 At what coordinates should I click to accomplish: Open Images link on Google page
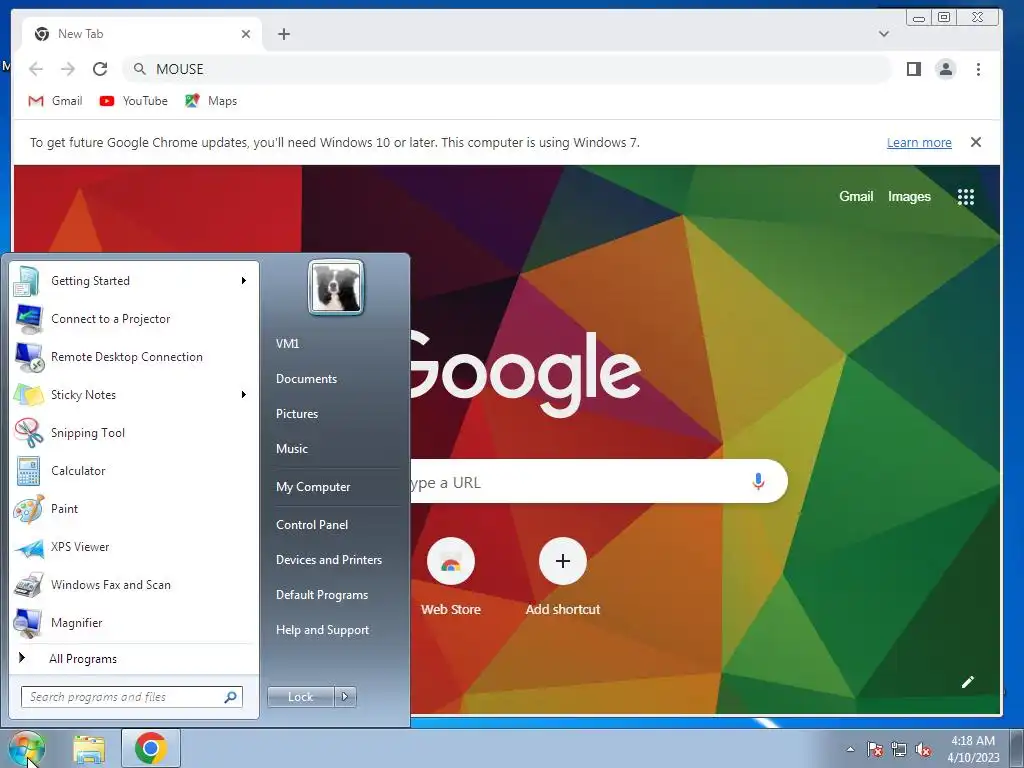(x=909, y=197)
